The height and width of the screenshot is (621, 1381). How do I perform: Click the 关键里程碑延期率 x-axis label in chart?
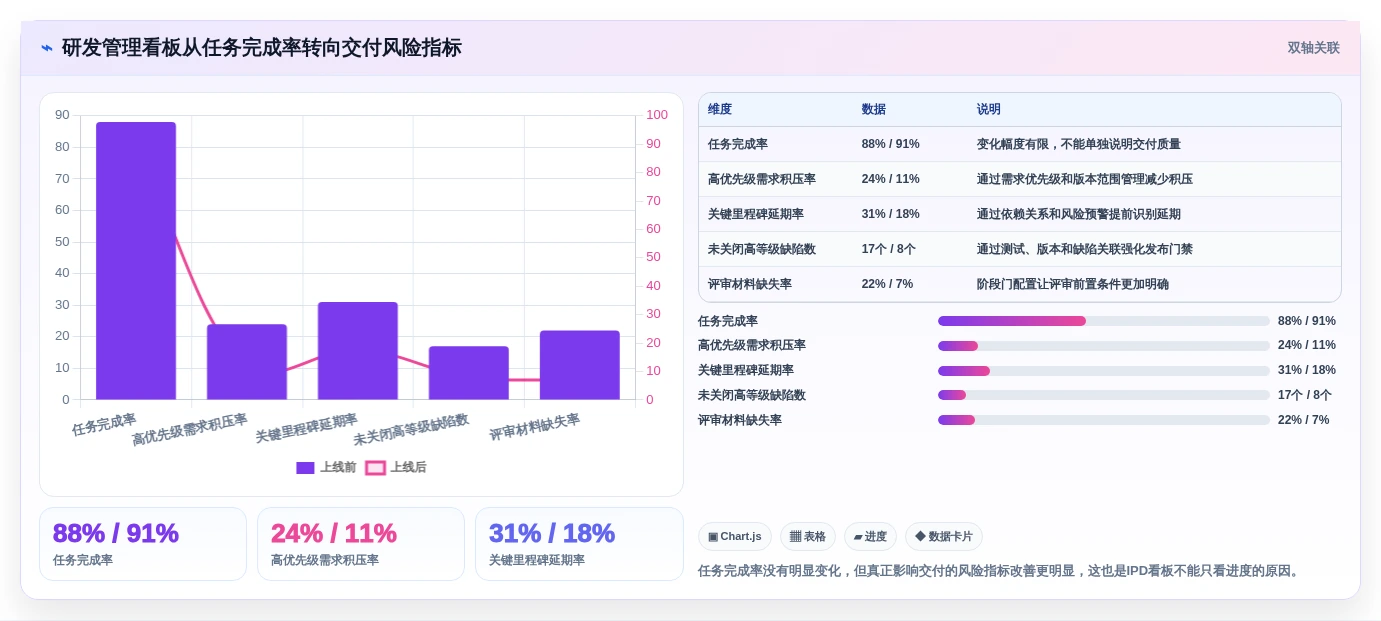coord(306,428)
